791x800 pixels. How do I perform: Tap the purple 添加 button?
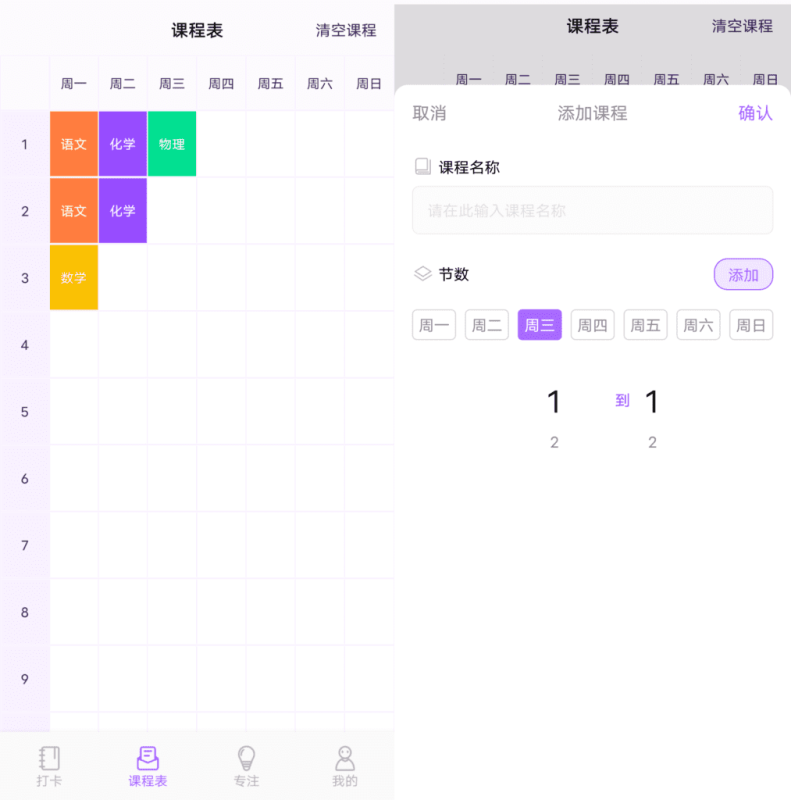tap(743, 274)
